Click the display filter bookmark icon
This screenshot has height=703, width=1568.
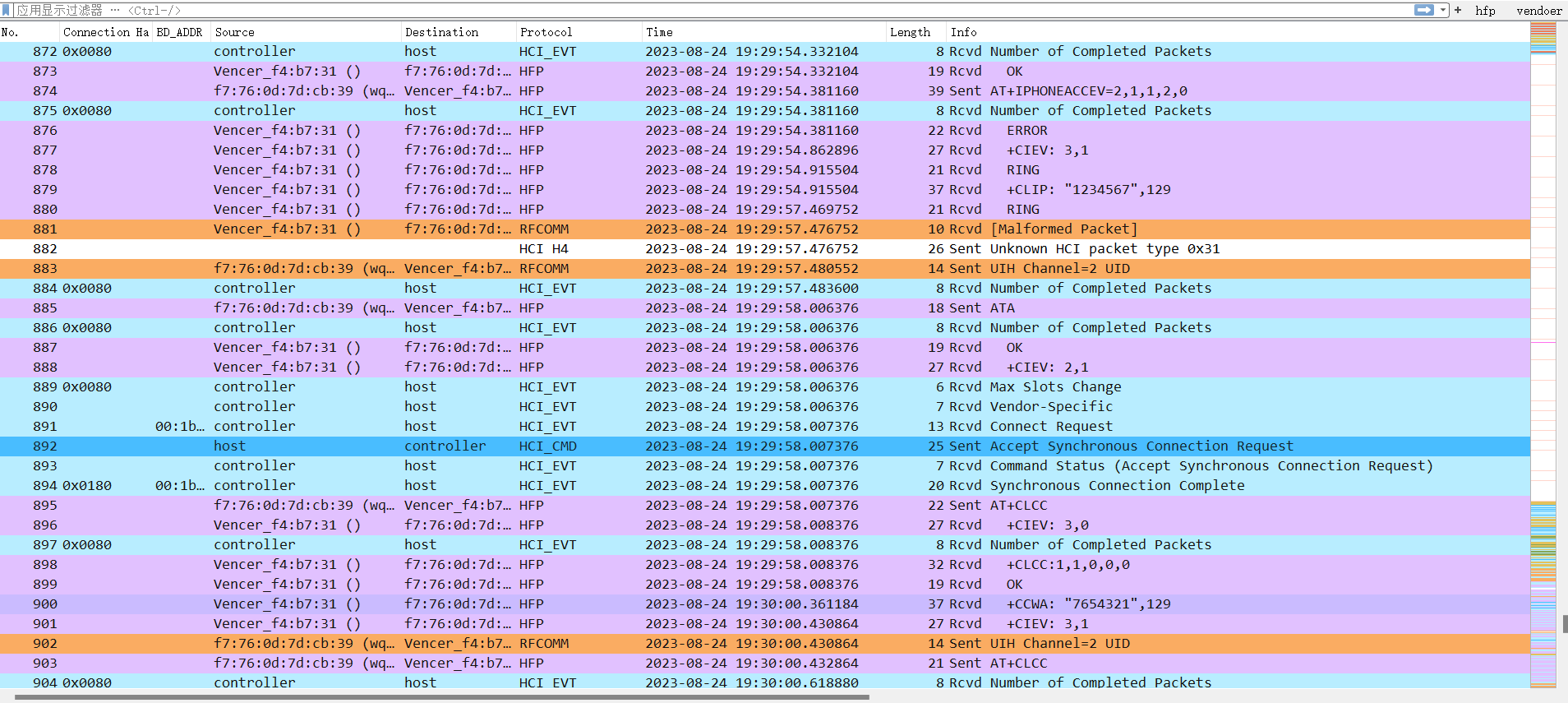point(7,10)
